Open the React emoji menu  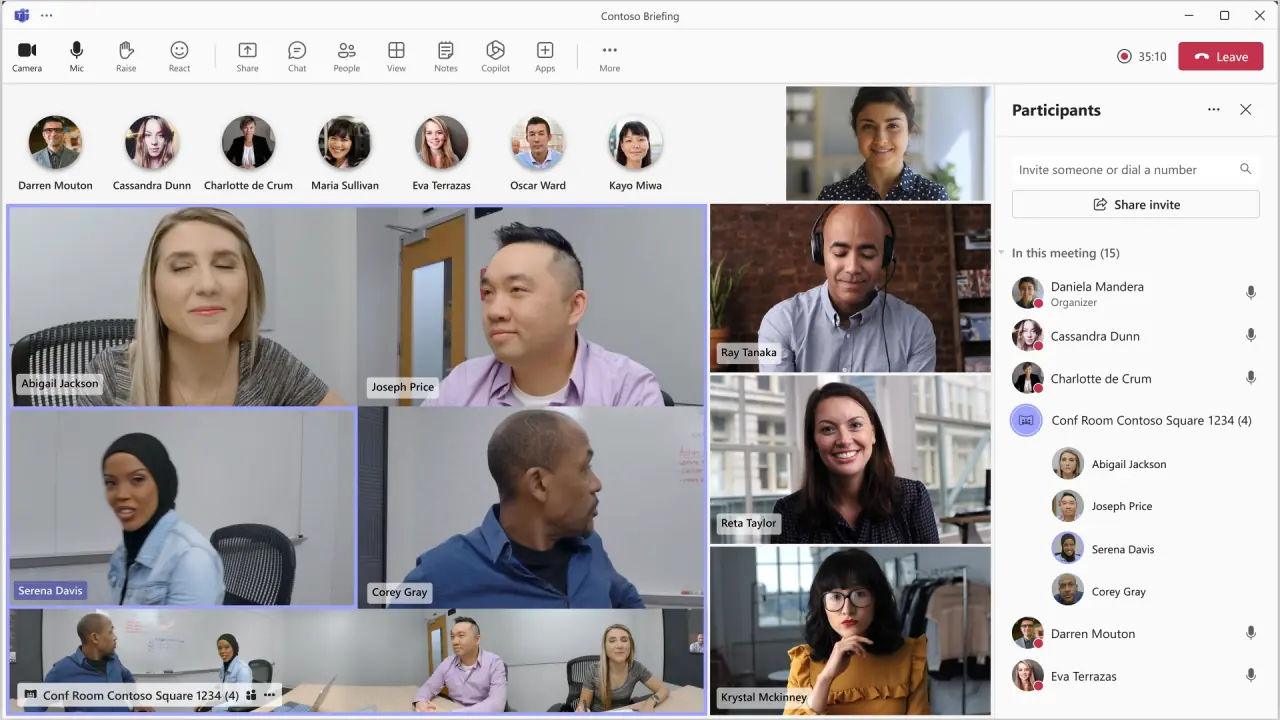click(179, 56)
